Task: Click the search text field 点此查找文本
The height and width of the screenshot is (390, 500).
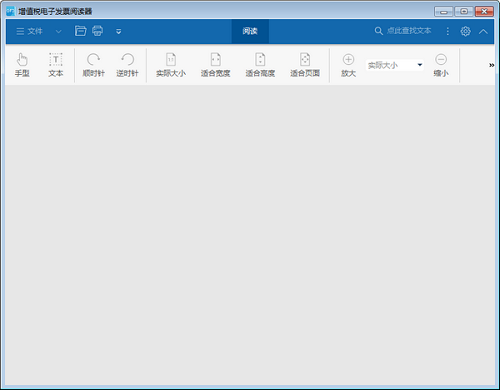Action: (409, 31)
